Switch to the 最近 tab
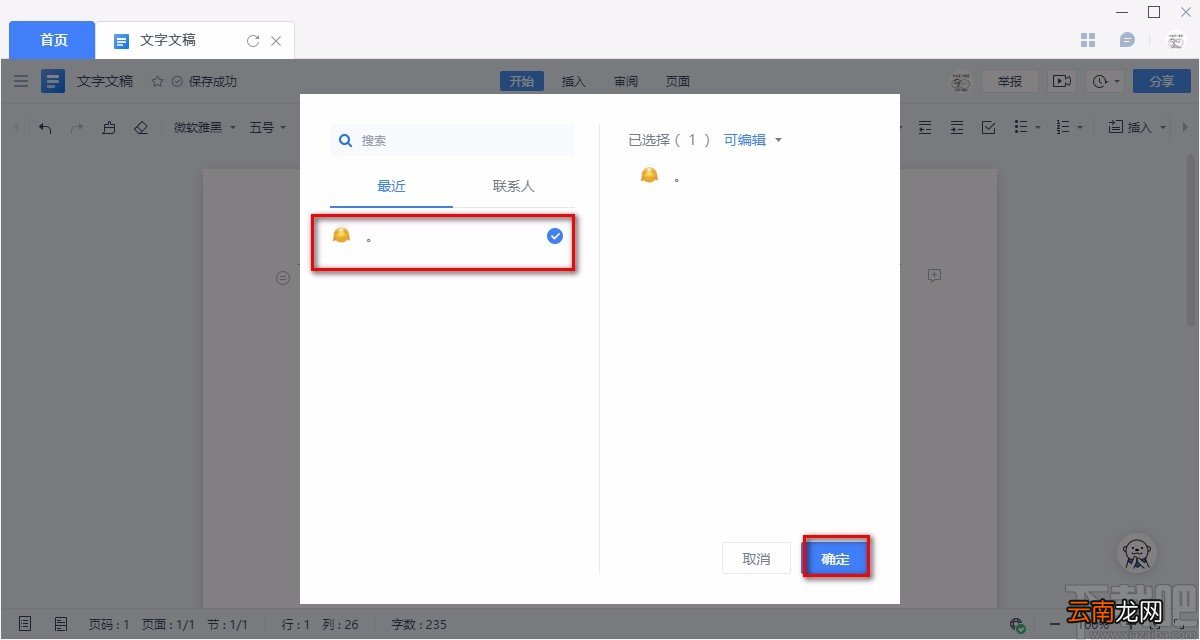1200x640 pixels. (x=391, y=186)
